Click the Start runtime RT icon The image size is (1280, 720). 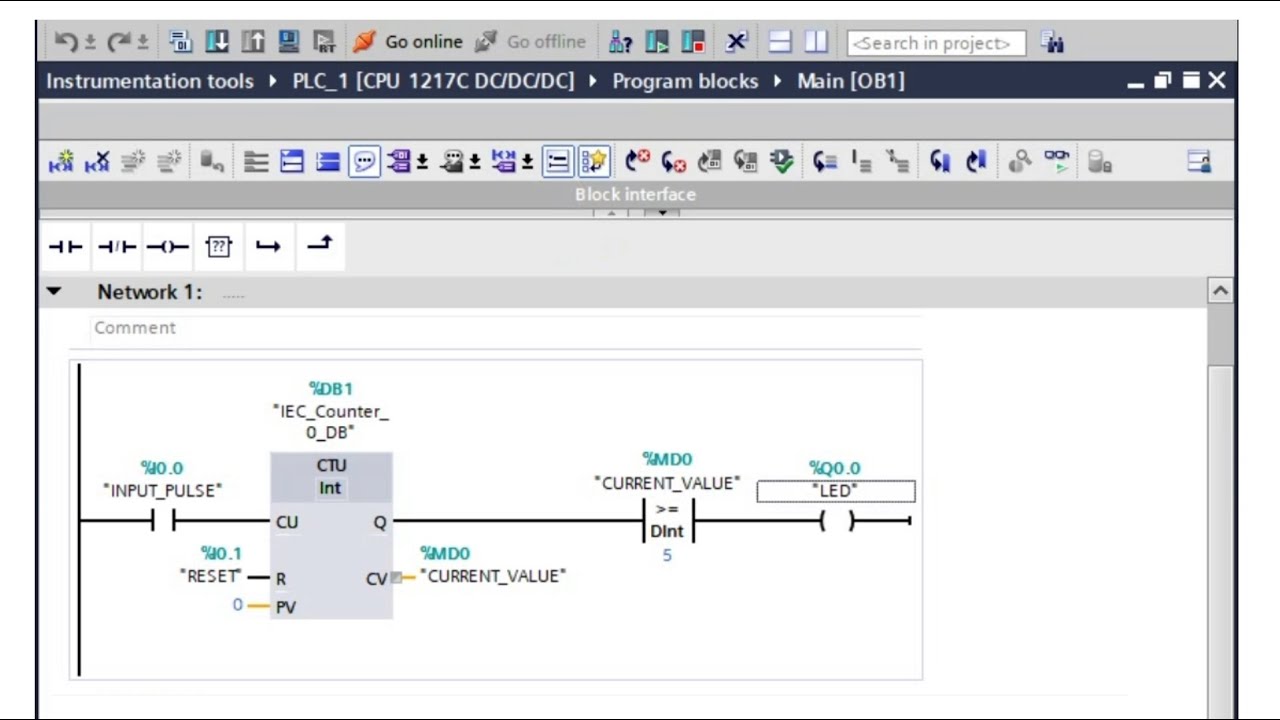tap(325, 42)
